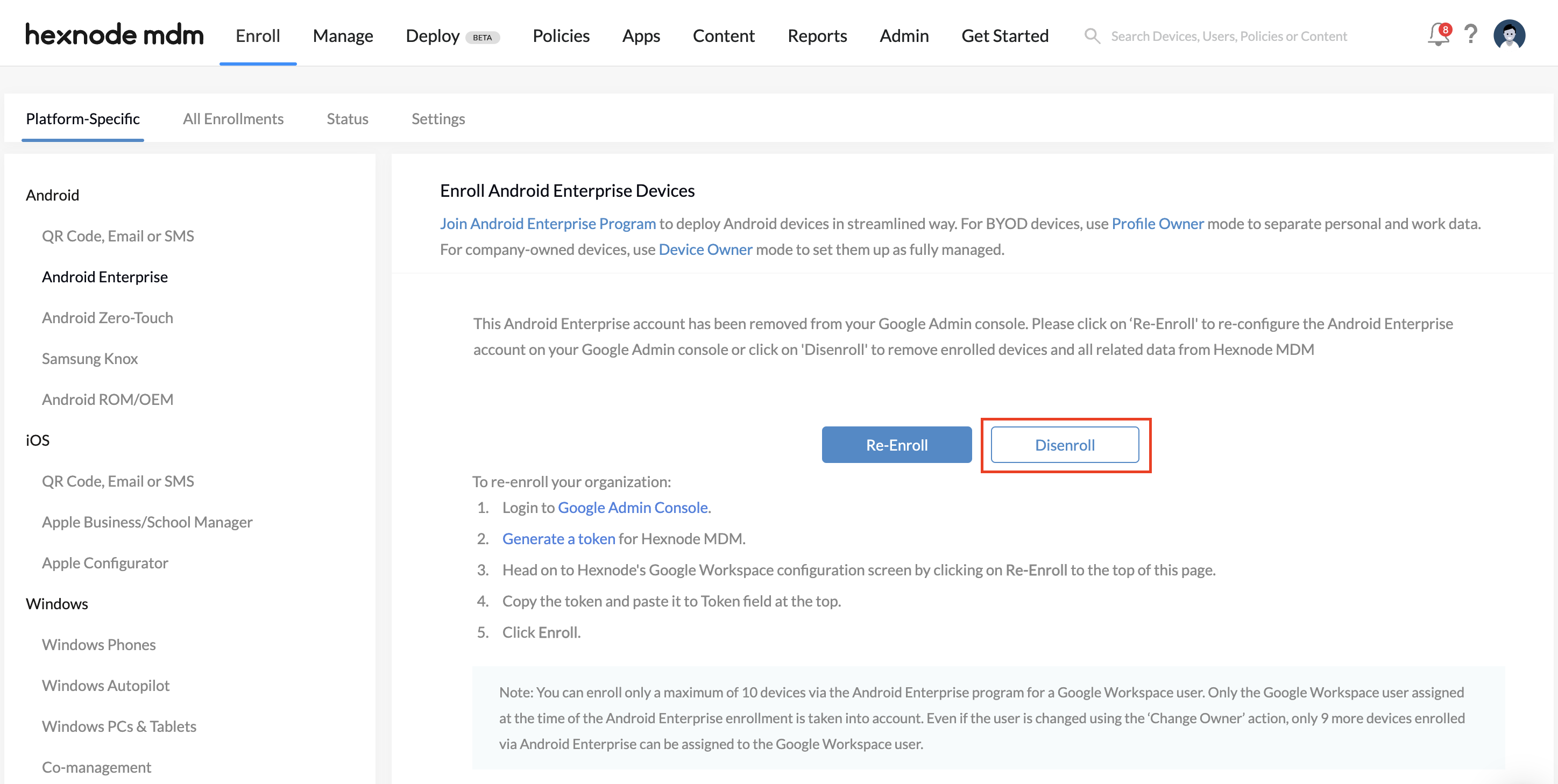
Task: Open the Deploy beta menu
Action: 452,35
